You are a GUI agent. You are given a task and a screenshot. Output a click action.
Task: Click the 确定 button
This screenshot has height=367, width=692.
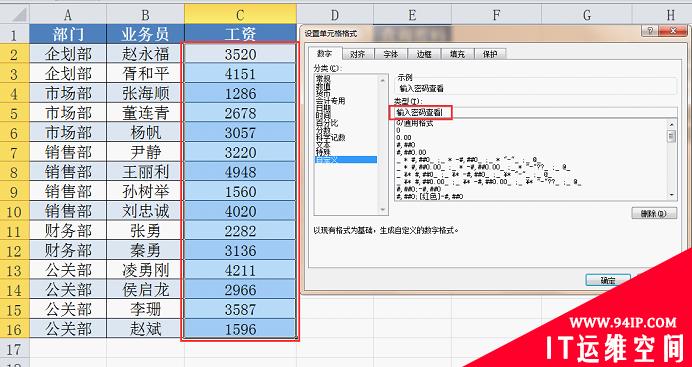608,281
